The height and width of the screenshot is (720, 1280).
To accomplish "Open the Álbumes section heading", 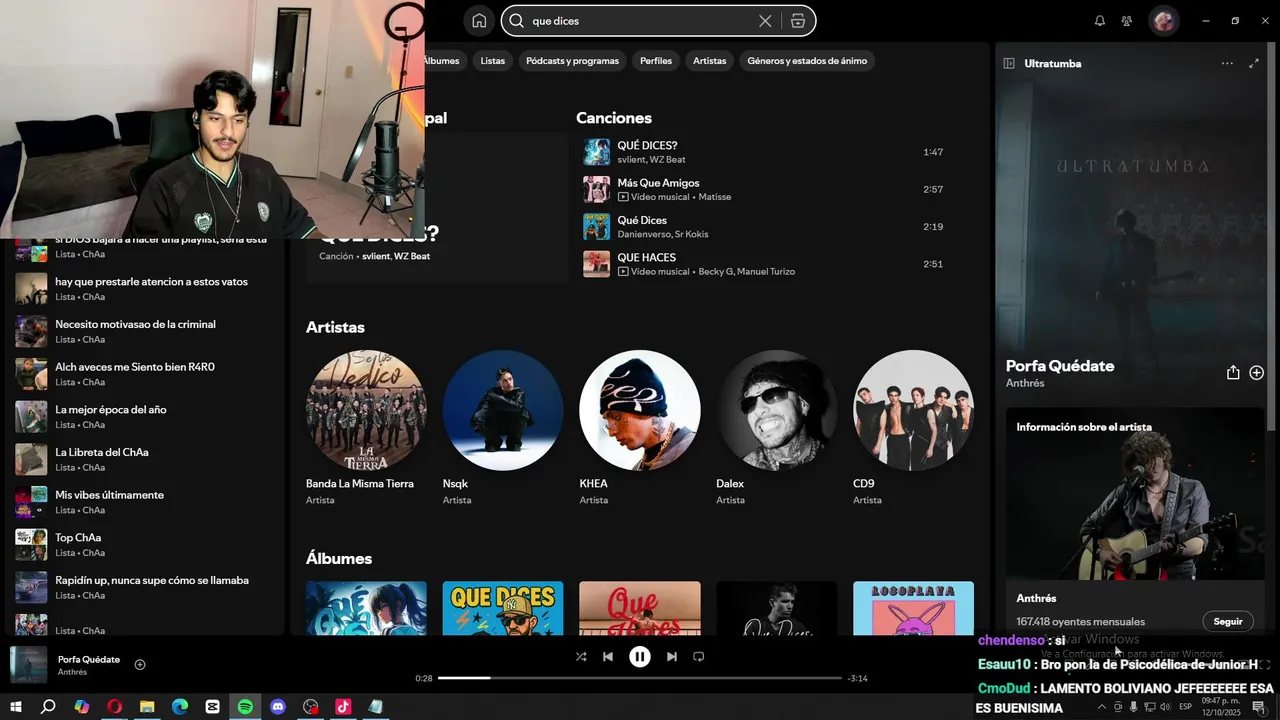I will (x=339, y=558).
